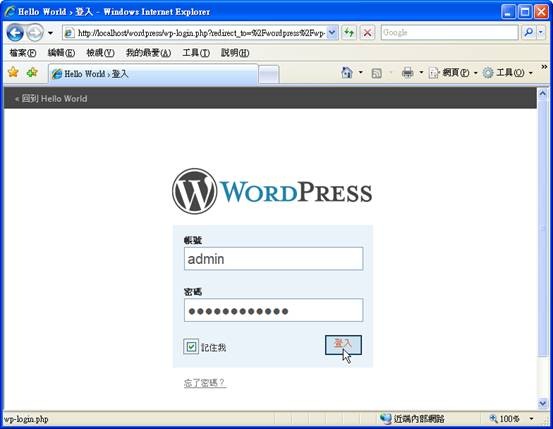The image size is (553, 429).
Task: Click the 100% zoom level button
Action: (x=504, y=419)
